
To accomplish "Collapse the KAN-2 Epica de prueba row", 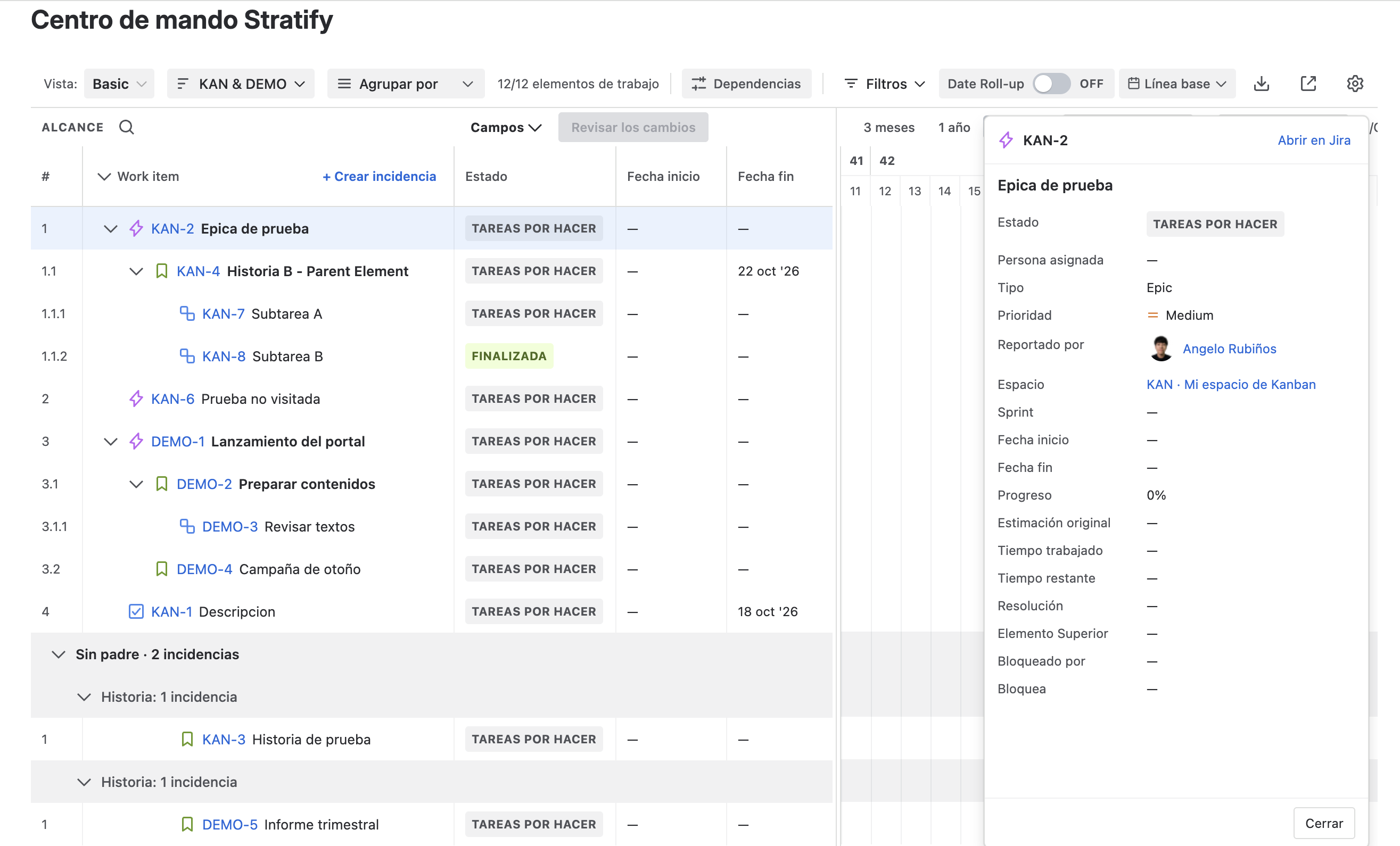I will [x=110, y=229].
